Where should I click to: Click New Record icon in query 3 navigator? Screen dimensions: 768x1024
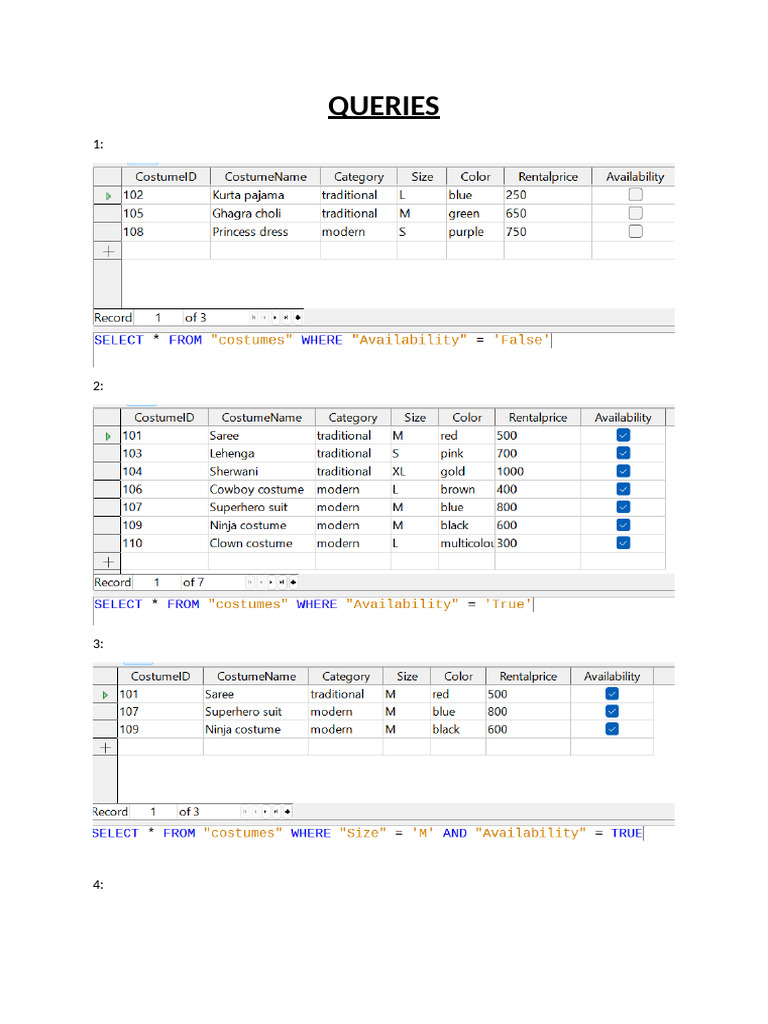(287, 812)
